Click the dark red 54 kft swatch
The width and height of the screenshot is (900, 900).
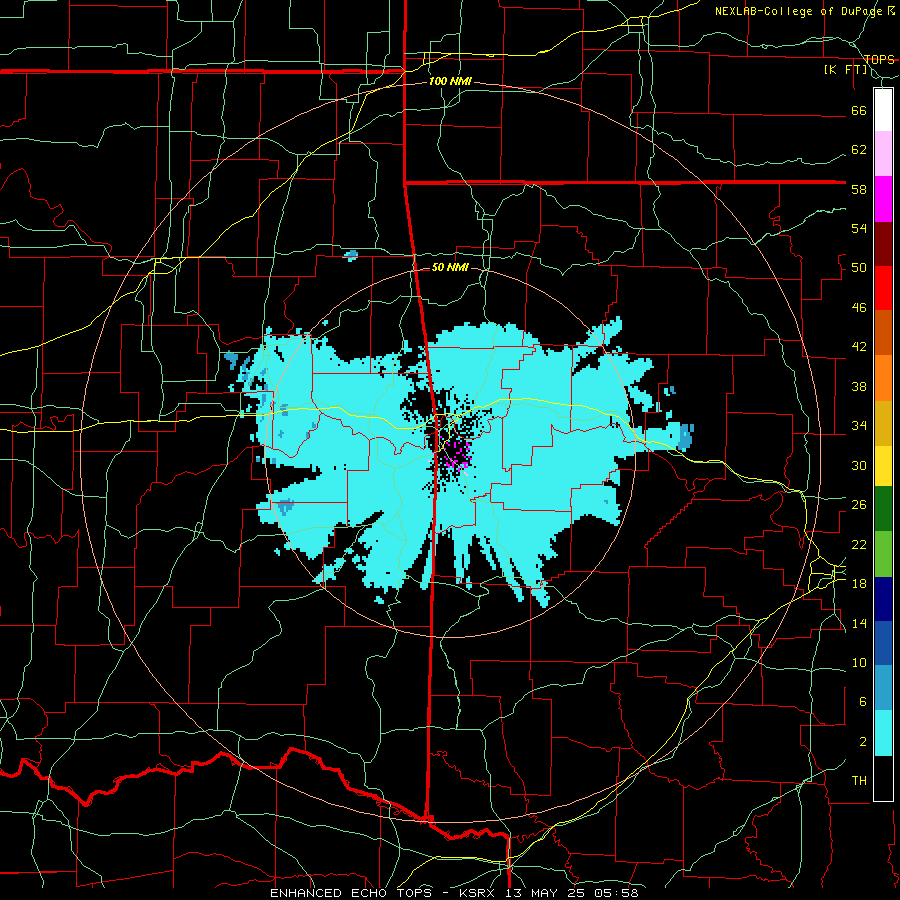point(883,244)
